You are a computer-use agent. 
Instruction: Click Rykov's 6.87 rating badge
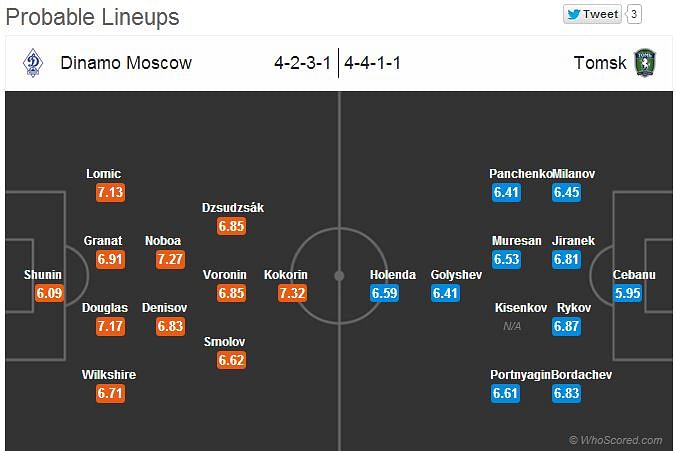(x=566, y=326)
